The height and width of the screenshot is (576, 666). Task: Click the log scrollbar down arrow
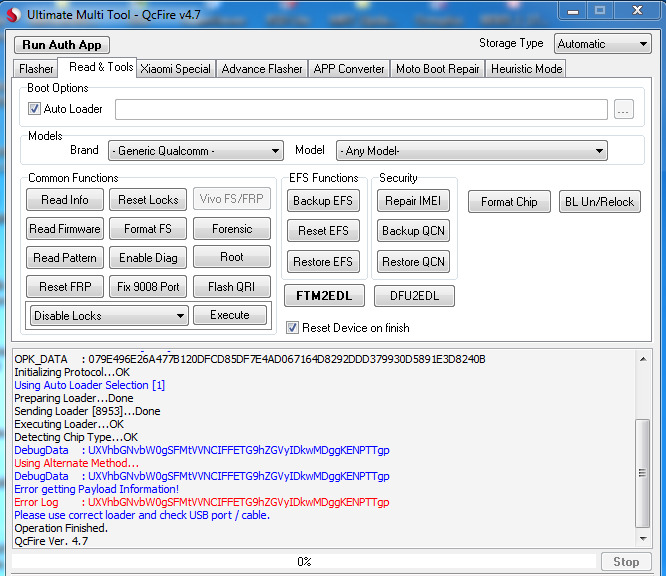pyautogui.click(x=643, y=539)
